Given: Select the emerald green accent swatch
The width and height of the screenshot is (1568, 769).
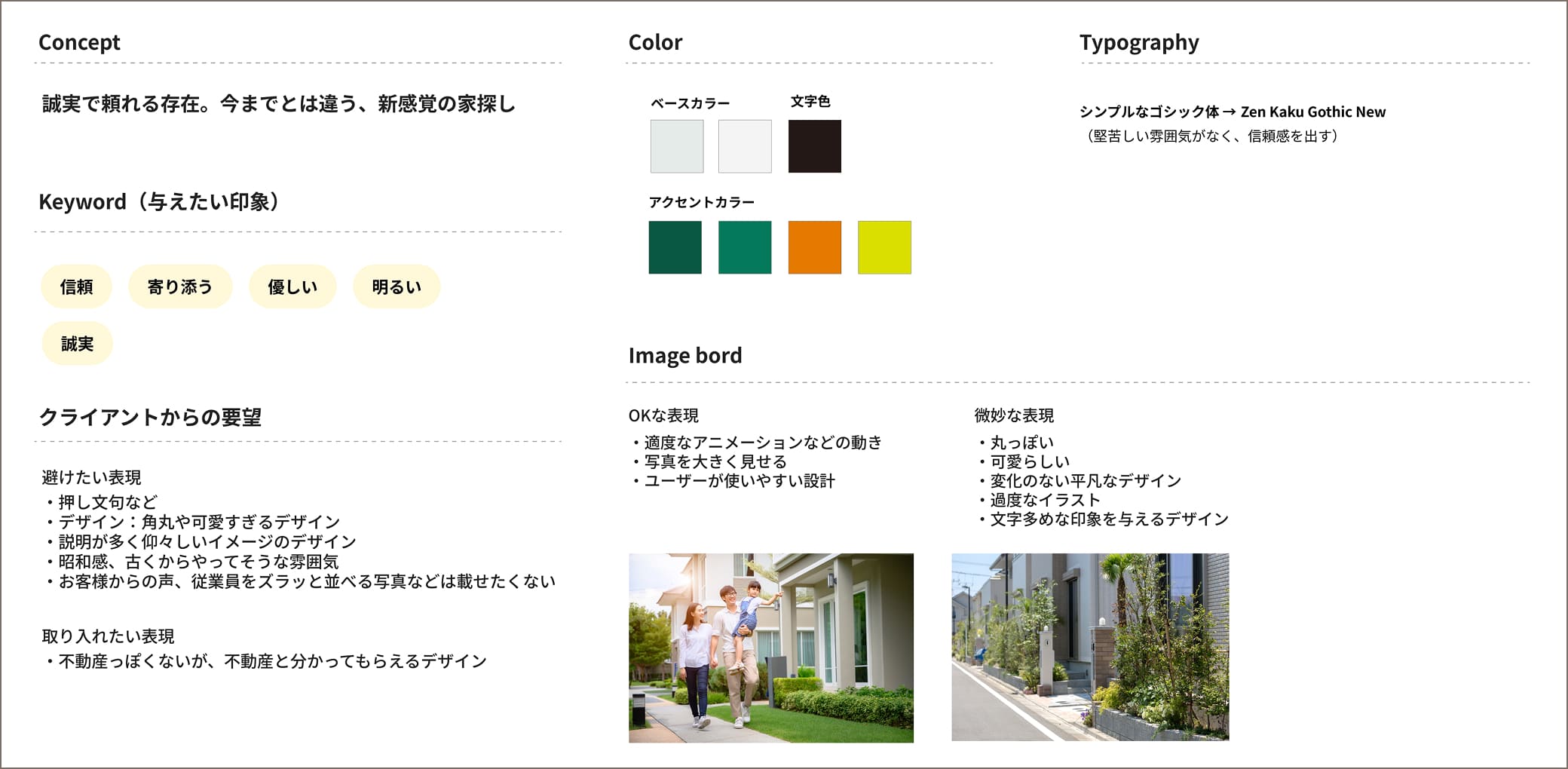Looking at the screenshot, I should click(x=745, y=247).
